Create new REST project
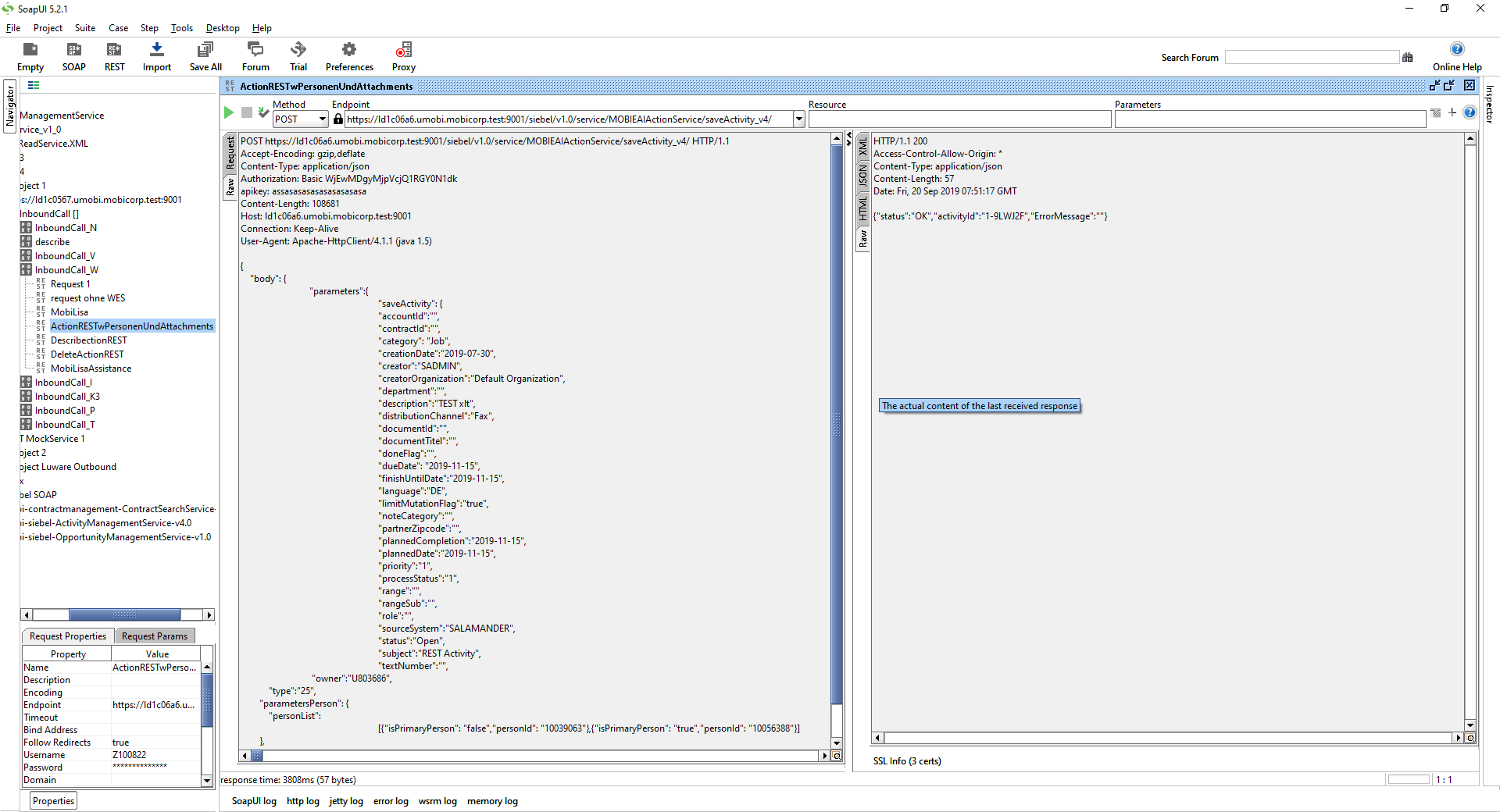The width and height of the screenshot is (1500, 812). (114, 57)
